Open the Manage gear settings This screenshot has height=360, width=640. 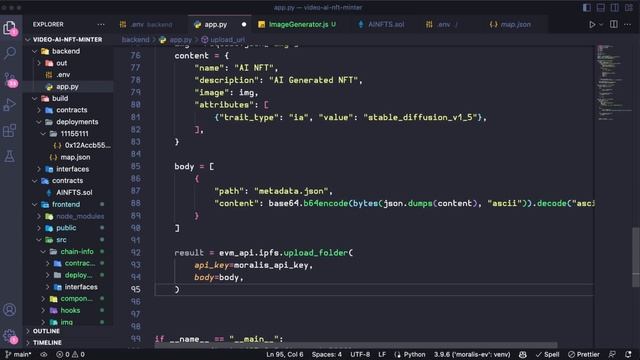(x=9, y=336)
